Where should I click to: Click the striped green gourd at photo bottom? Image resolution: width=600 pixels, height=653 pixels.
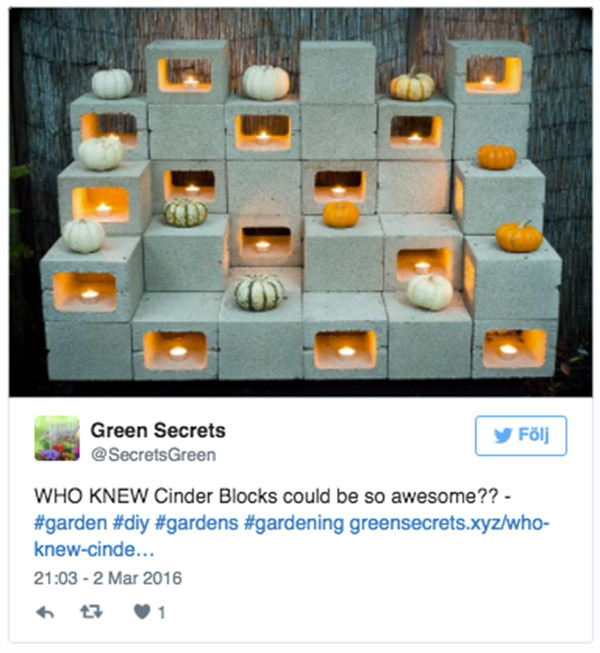coord(258,293)
